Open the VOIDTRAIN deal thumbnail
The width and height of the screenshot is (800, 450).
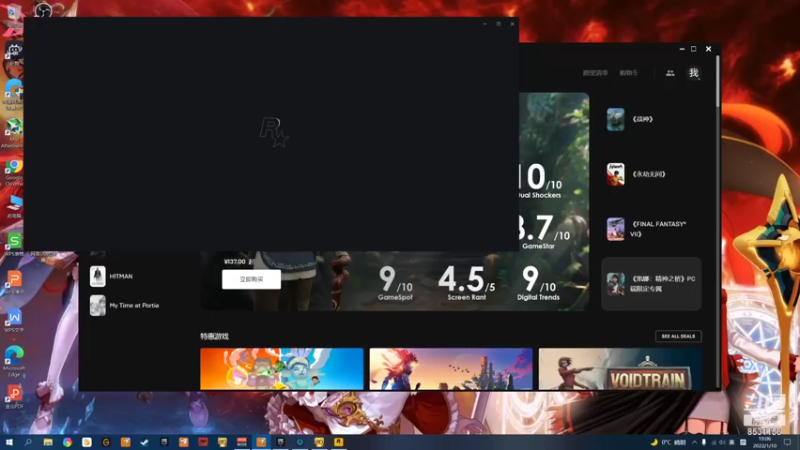point(620,369)
